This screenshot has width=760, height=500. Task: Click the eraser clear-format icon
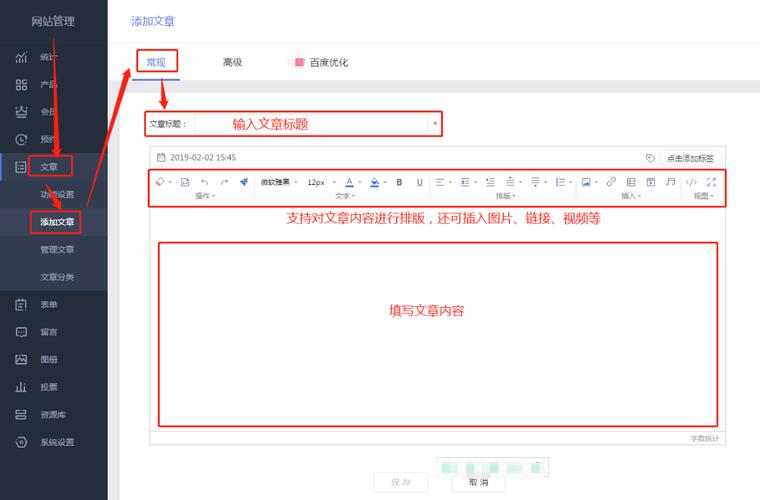point(159,182)
